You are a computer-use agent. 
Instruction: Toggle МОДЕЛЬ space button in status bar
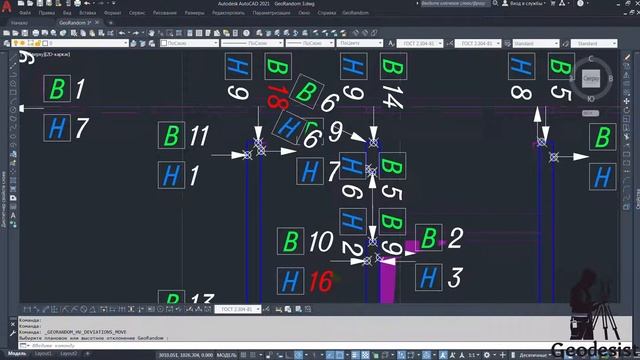click(x=226, y=355)
